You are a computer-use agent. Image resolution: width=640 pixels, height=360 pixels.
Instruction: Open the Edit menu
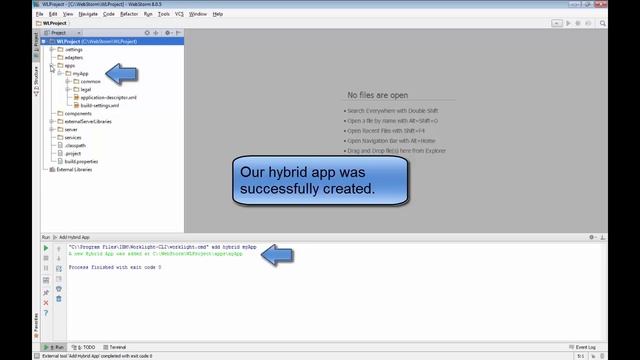[53, 14]
